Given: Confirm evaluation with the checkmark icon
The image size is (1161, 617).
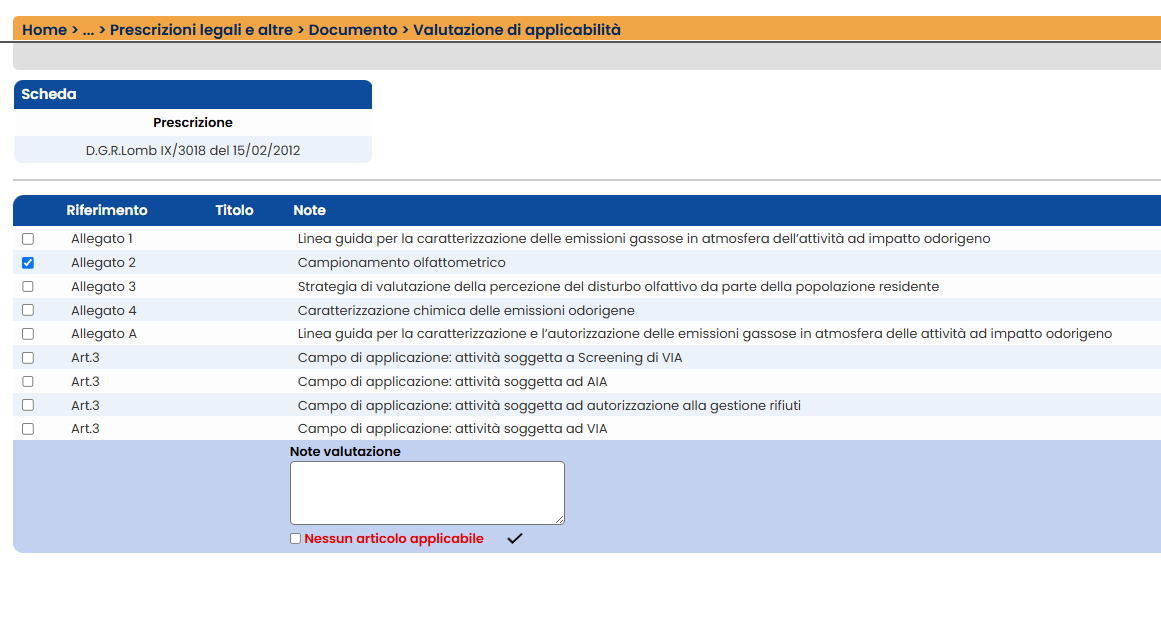Looking at the screenshot, I should pyautogui.click(x=515, y=538).
